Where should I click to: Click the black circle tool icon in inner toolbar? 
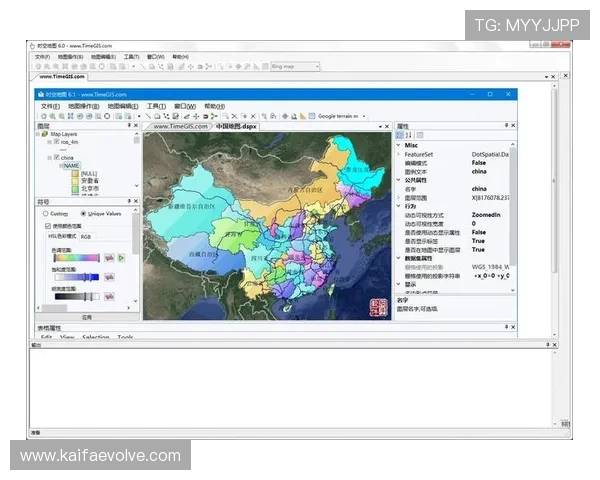point(107,116)
